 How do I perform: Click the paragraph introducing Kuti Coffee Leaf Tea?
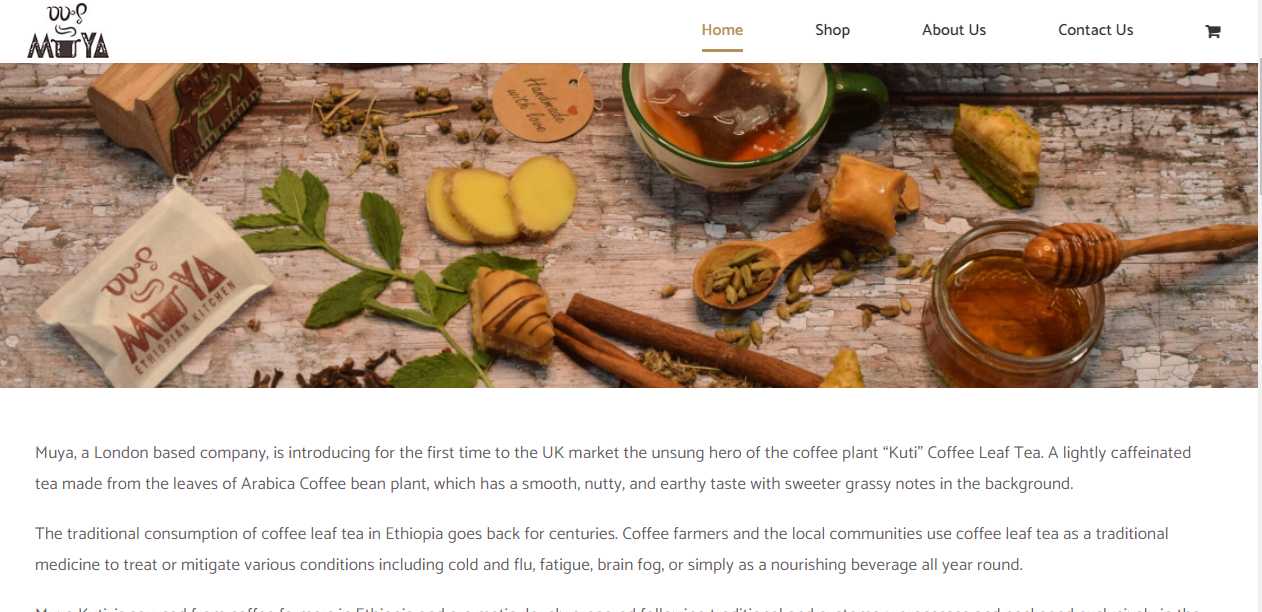(x=613, y=468)
